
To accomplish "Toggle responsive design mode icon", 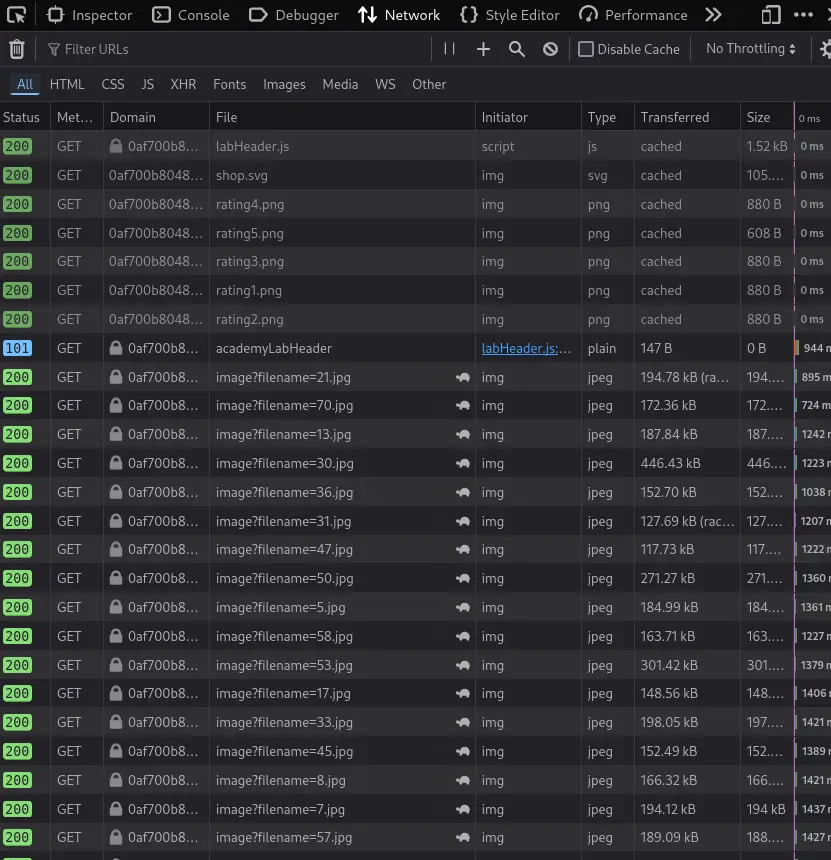I will (x=771, y=15).
